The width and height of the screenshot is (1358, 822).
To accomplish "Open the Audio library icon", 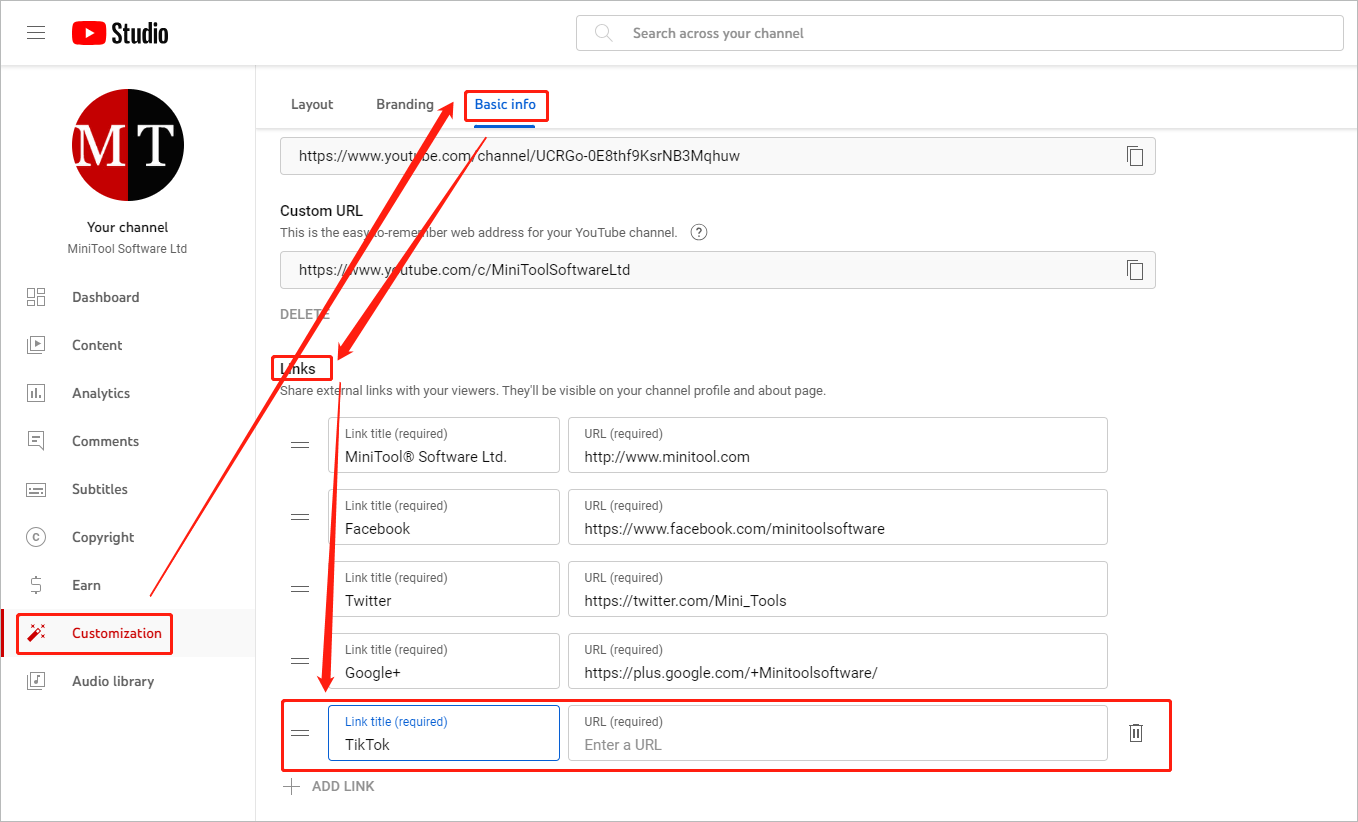I will pyautogui.click(x=36, y=681).
